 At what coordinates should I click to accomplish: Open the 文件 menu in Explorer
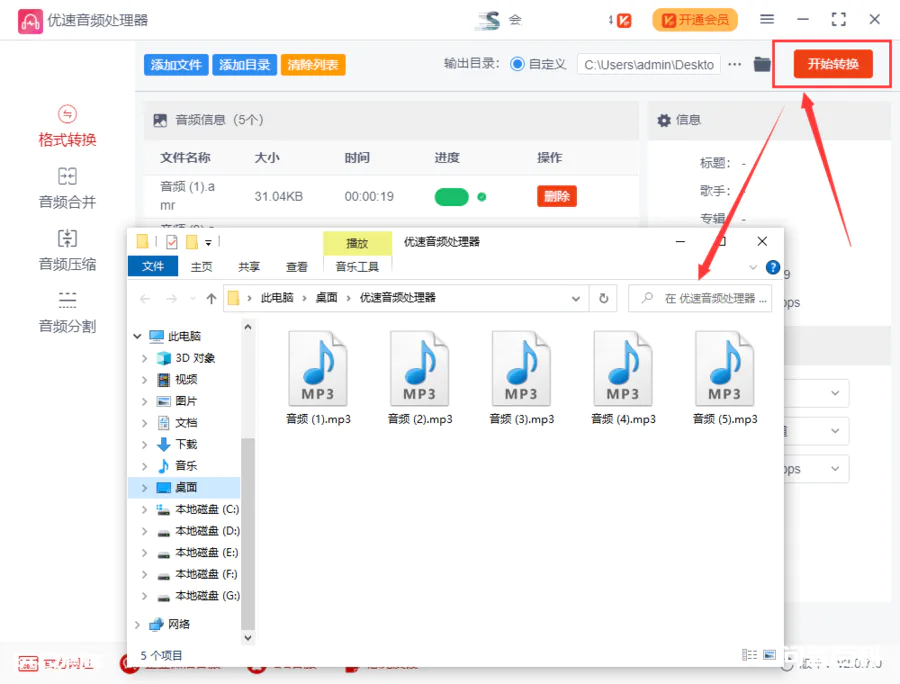[x=153, y=266]
